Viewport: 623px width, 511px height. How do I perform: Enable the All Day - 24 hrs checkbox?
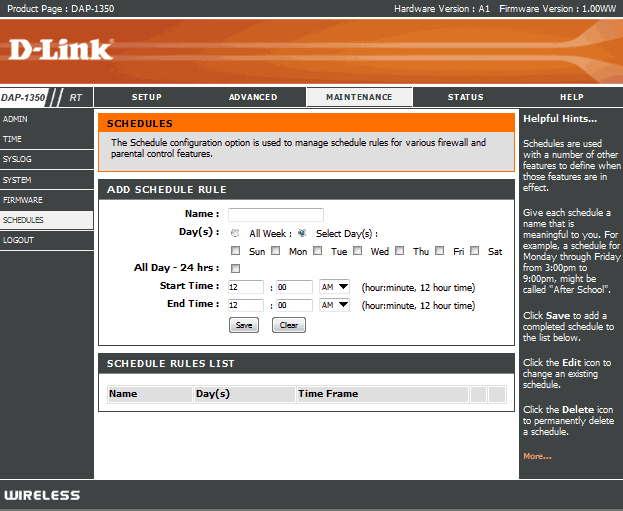(235, 269)
